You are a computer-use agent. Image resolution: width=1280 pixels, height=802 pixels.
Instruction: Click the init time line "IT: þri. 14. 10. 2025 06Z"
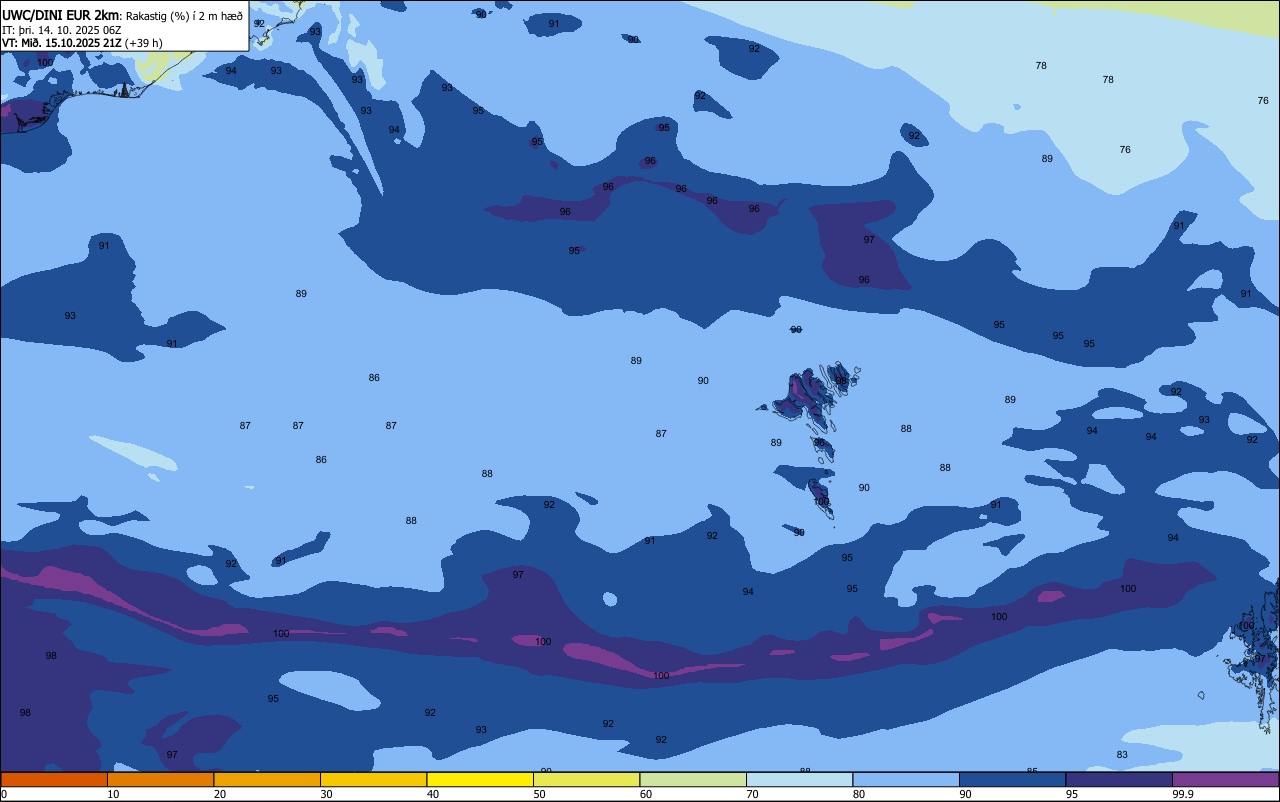point(62,30)
